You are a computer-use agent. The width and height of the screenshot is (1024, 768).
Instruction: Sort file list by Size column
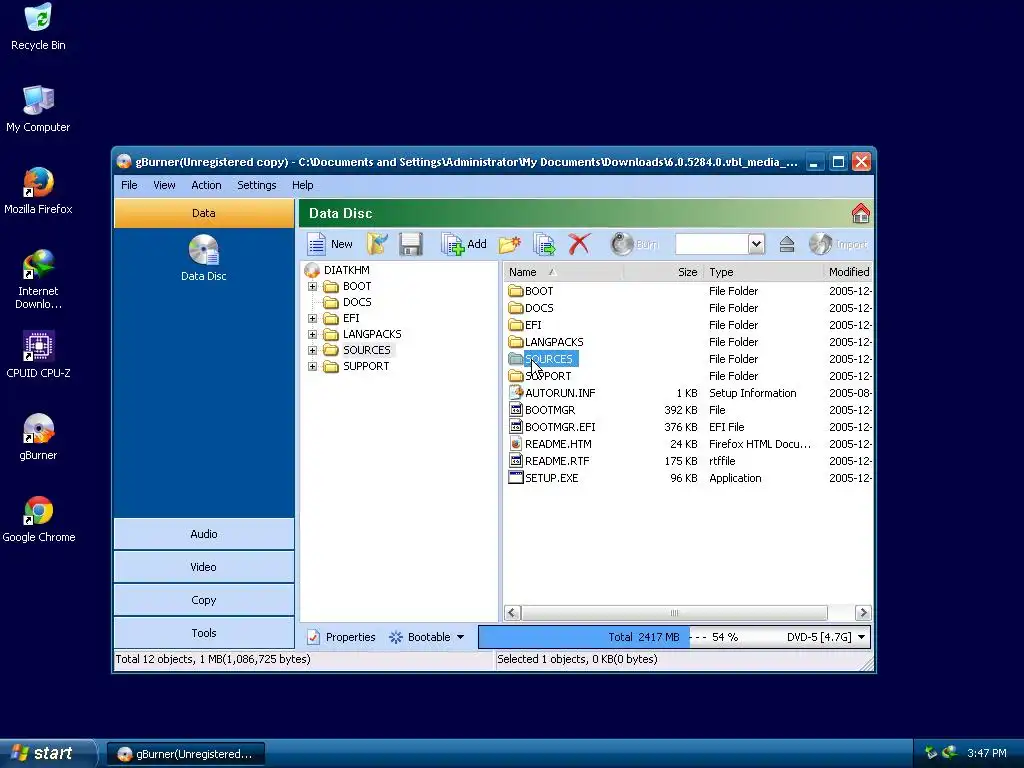point(663,272)
